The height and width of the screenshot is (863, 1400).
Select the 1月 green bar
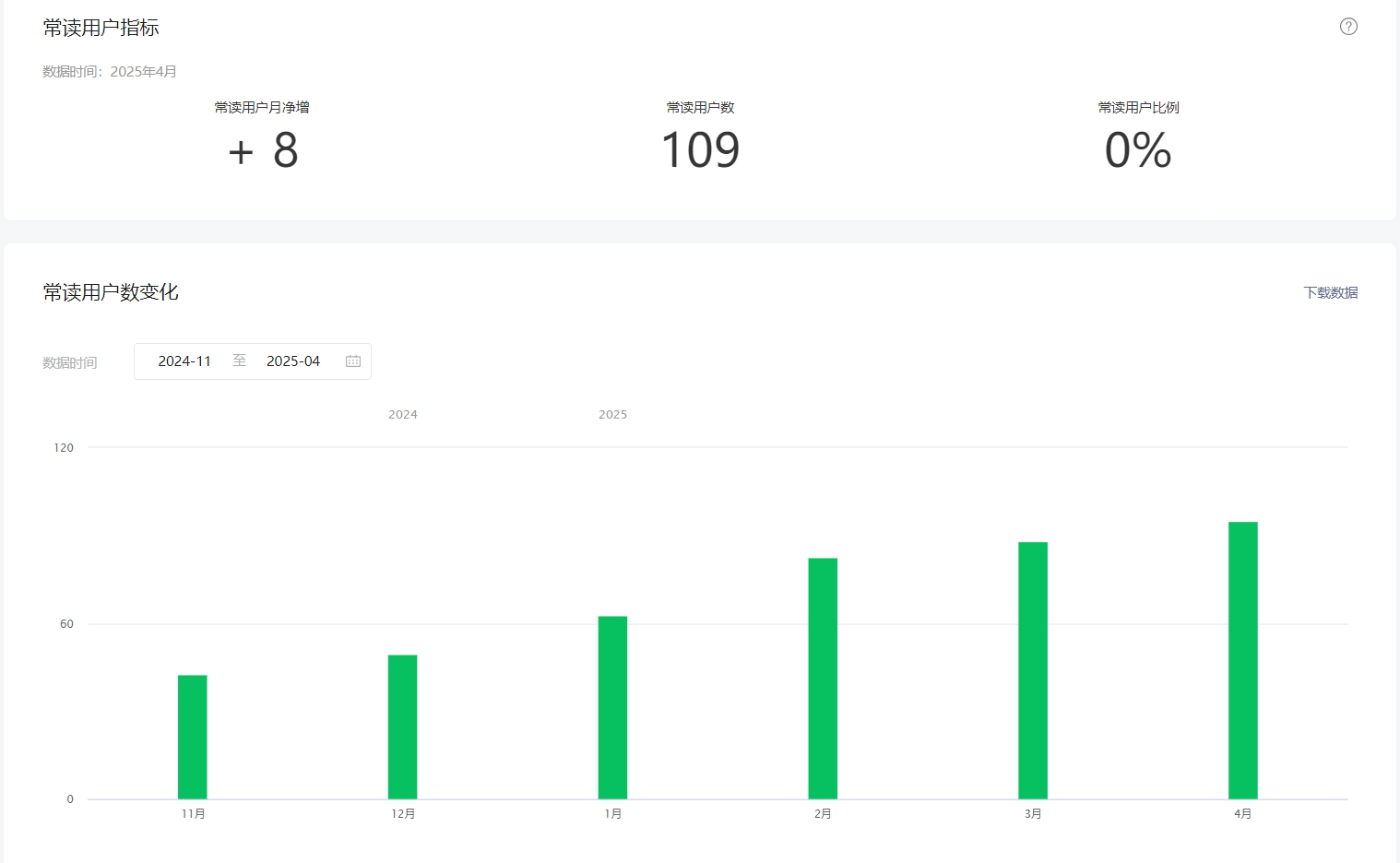(613, 707)
